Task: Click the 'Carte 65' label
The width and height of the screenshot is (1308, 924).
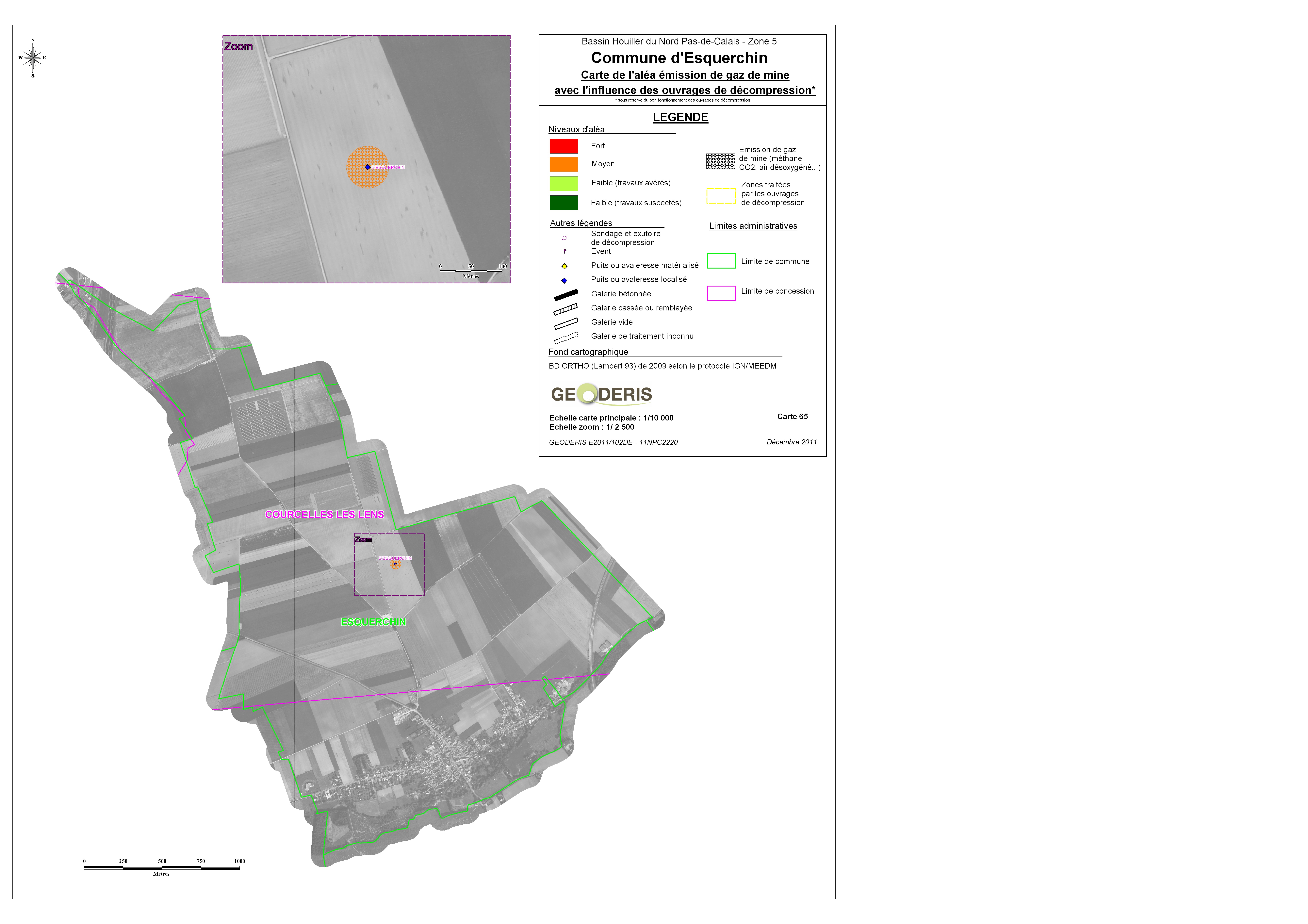Action: pos(793,416)
